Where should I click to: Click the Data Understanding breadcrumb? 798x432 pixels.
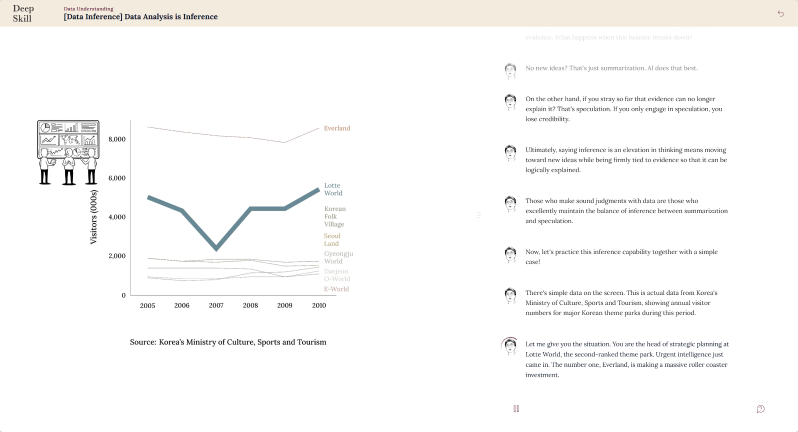pyautogui.click(x=89, y=9)
